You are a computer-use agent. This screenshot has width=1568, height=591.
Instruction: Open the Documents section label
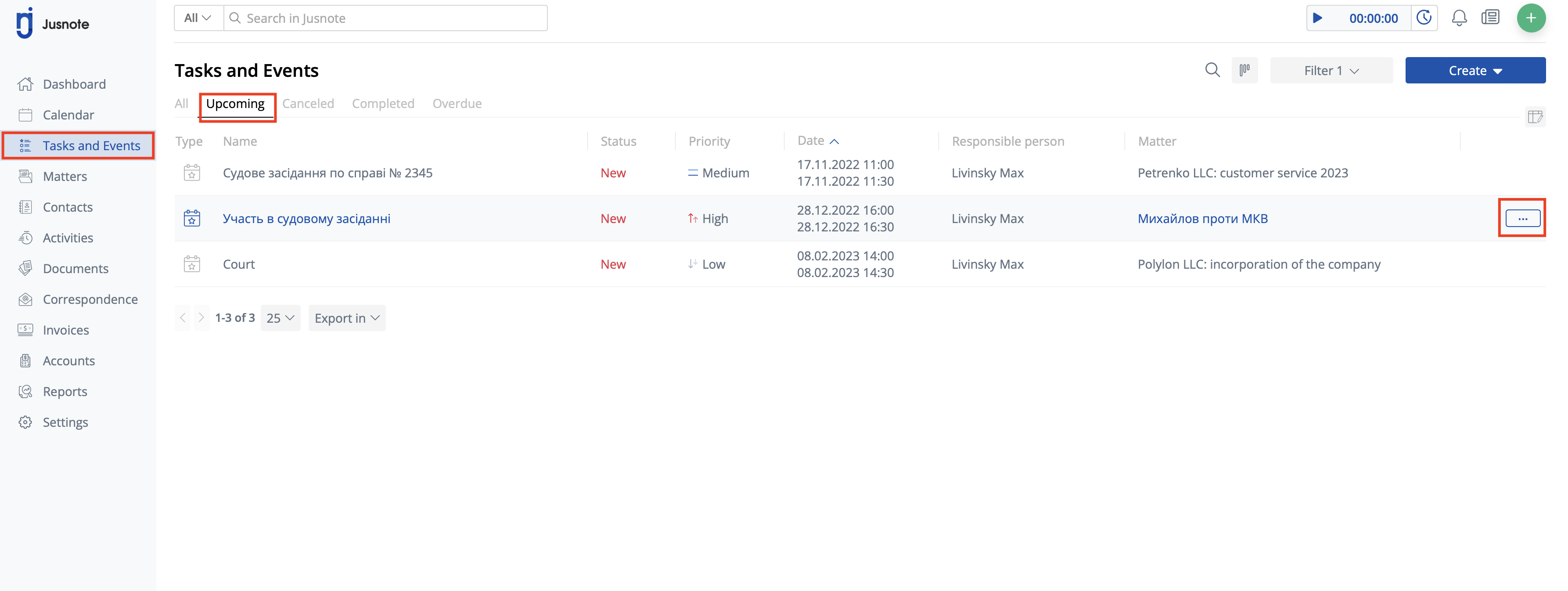(x=76, y=268)
